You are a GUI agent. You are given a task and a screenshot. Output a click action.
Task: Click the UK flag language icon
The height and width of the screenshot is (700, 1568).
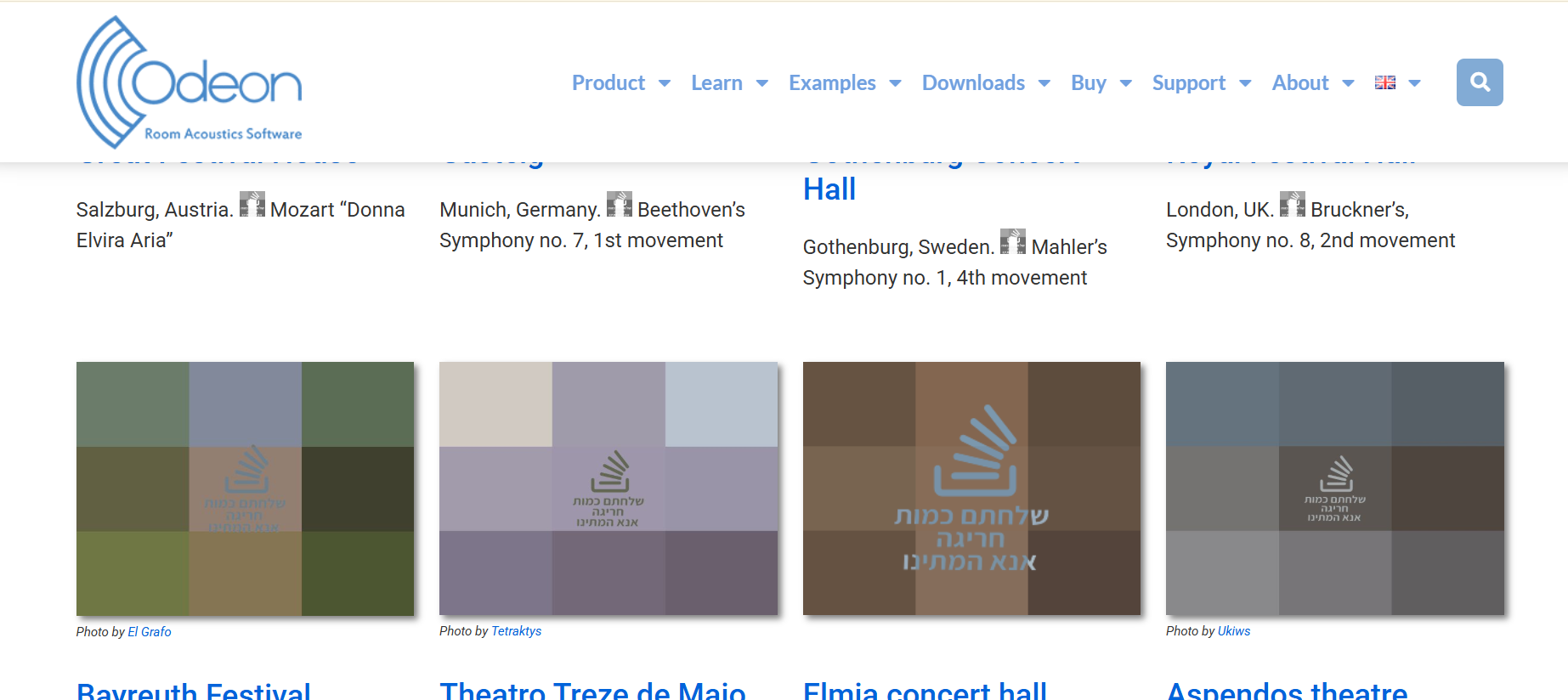pos(1384,82)
